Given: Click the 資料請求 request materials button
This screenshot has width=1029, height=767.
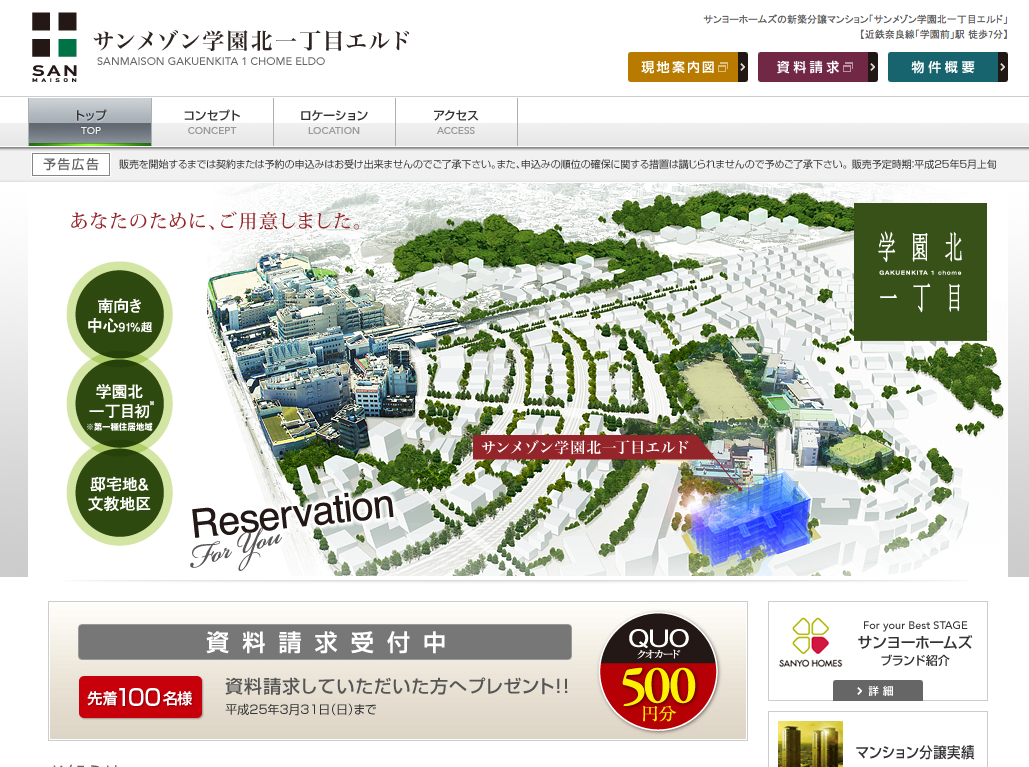Looking at the screenshot, I should tap(817, 68).
